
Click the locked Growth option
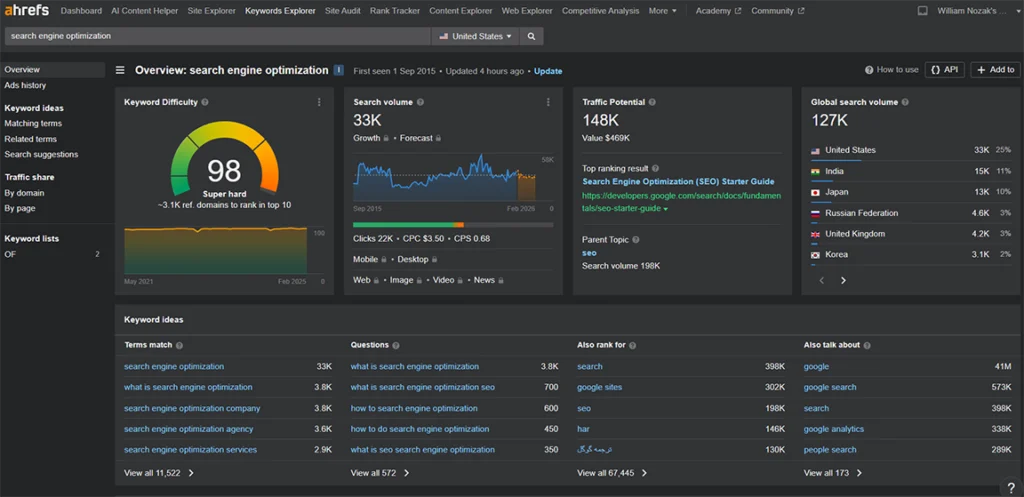coord(371,138)
